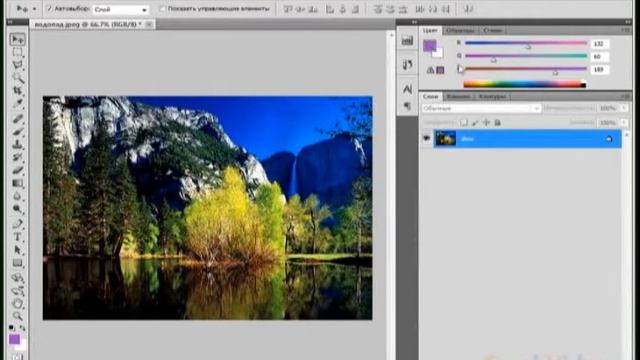Screen dimensions: 640x360
Task: Align left edges in the options bar
Action: pos(330,9)
